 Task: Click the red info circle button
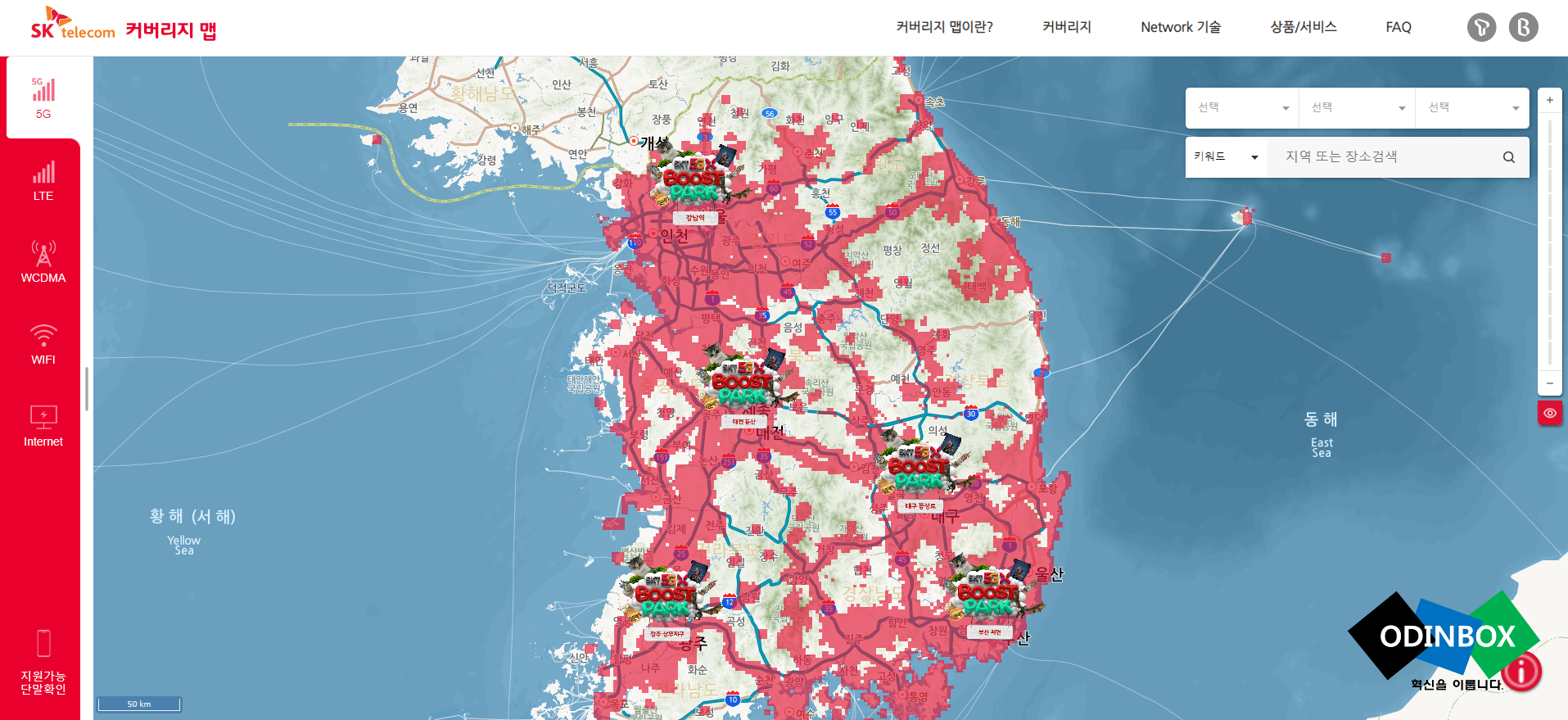pyautogui.click(x=1521, y=672)
